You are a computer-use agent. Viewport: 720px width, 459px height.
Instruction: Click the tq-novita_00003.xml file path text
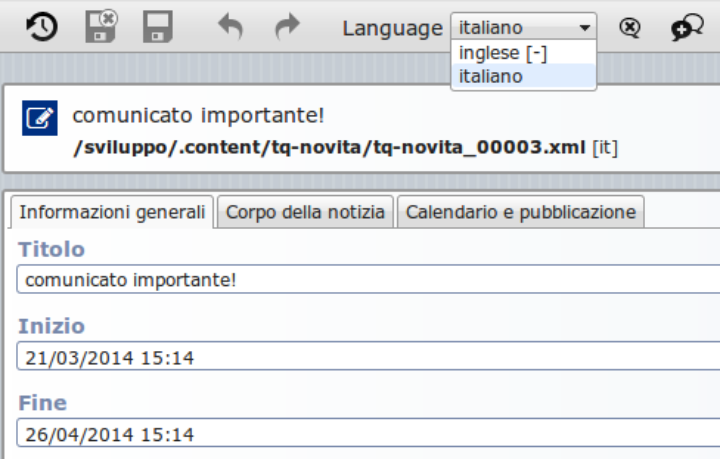(329, 148)
